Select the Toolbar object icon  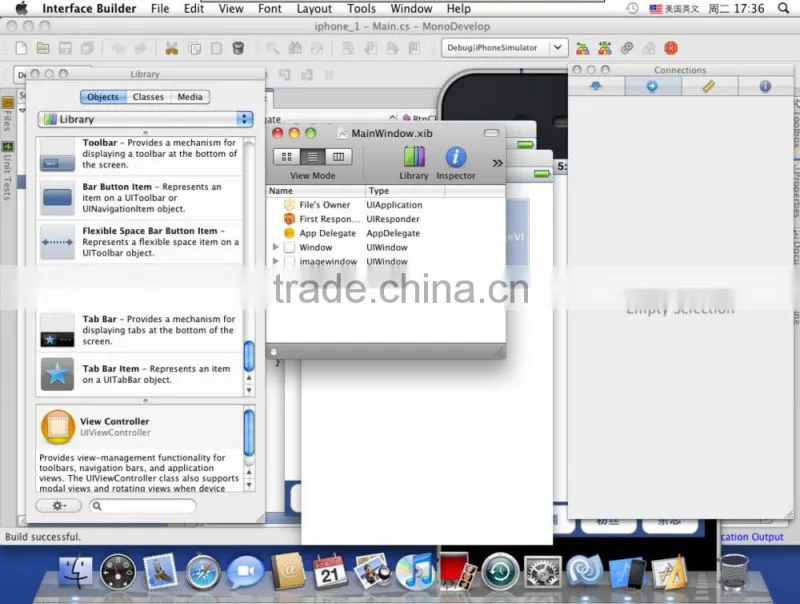[x=57, y=155]
